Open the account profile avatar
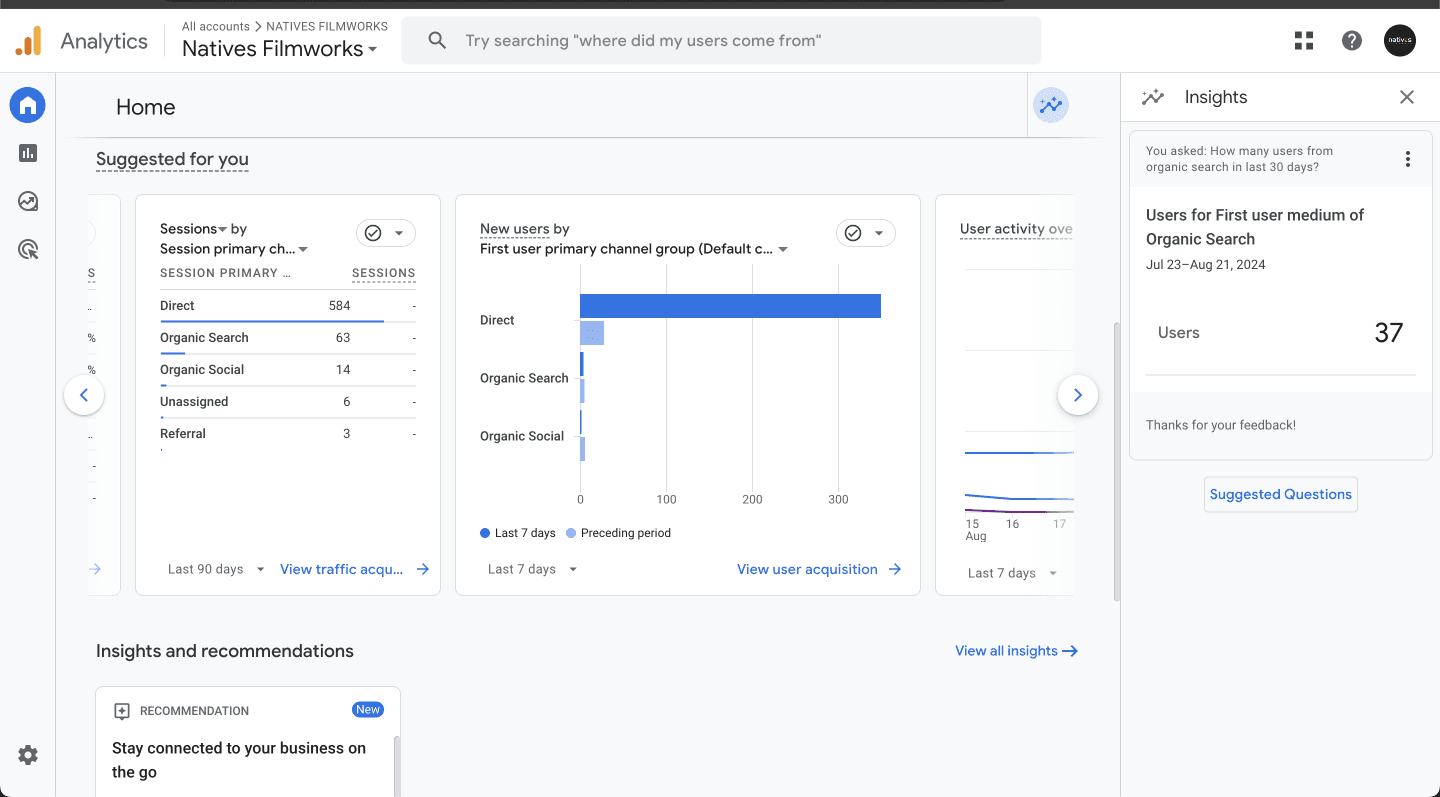Screen dimensions: 1440x797 1400,41
